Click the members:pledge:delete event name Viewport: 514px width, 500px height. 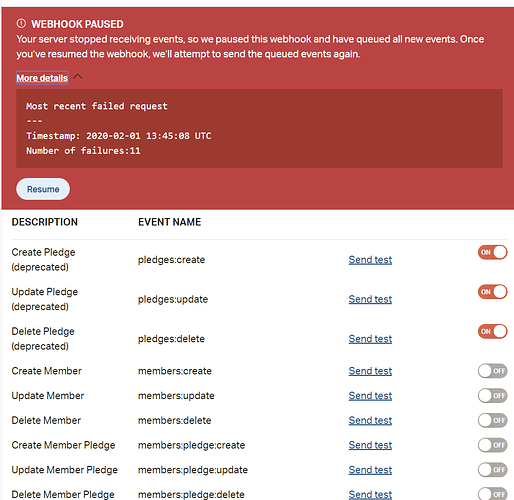tap(191, 494)
